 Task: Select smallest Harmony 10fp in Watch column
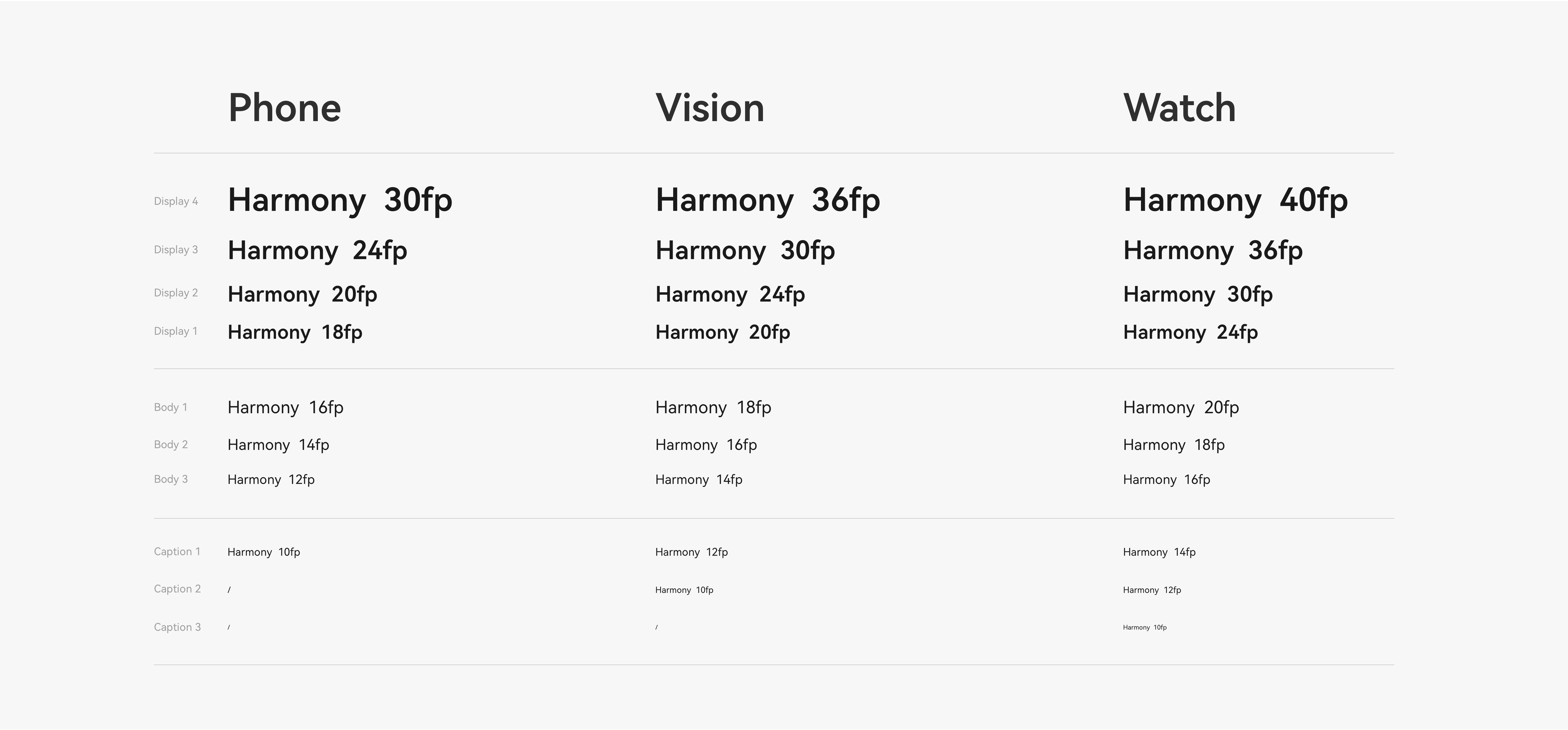[1145, 627]
